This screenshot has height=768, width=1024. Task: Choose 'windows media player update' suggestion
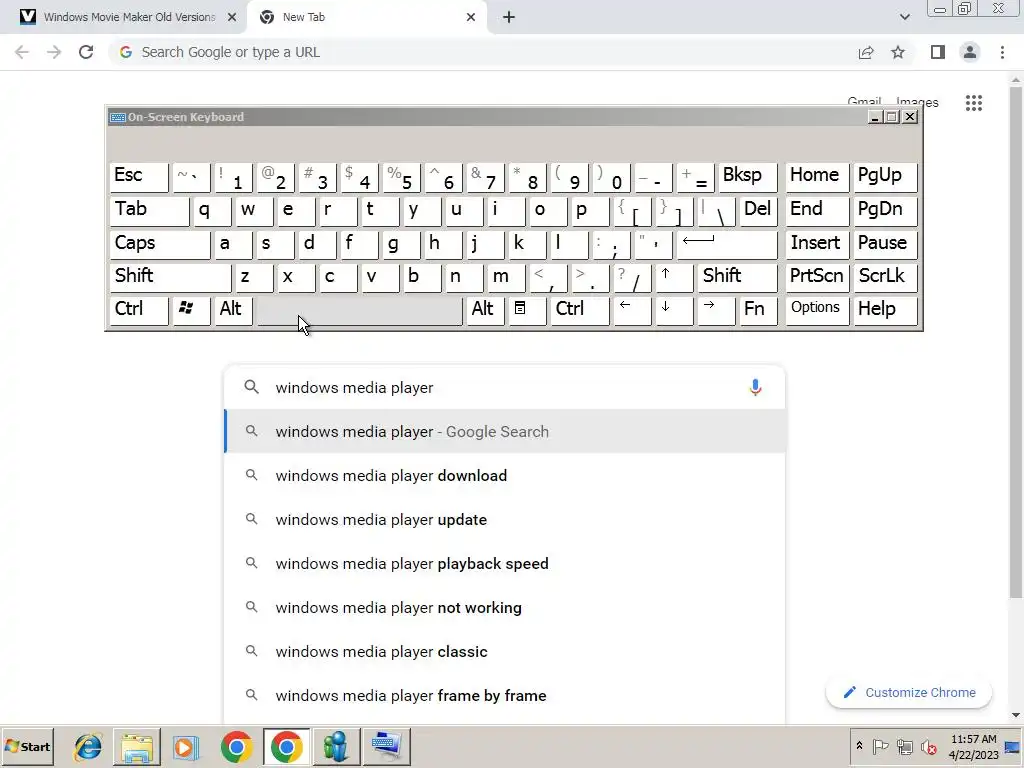(505, 520)
